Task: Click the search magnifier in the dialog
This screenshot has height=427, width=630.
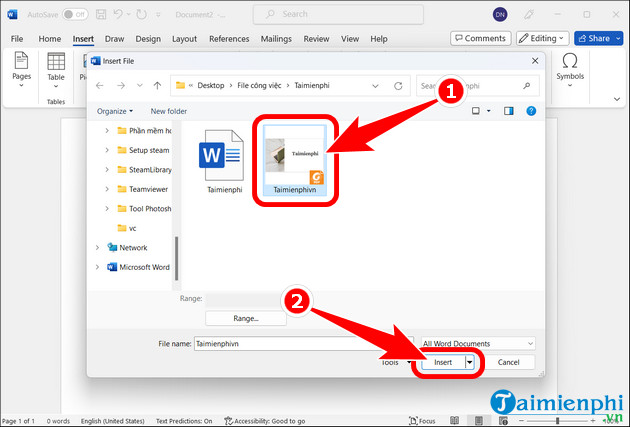Action: pyautogui.click(x=526, y=86)
